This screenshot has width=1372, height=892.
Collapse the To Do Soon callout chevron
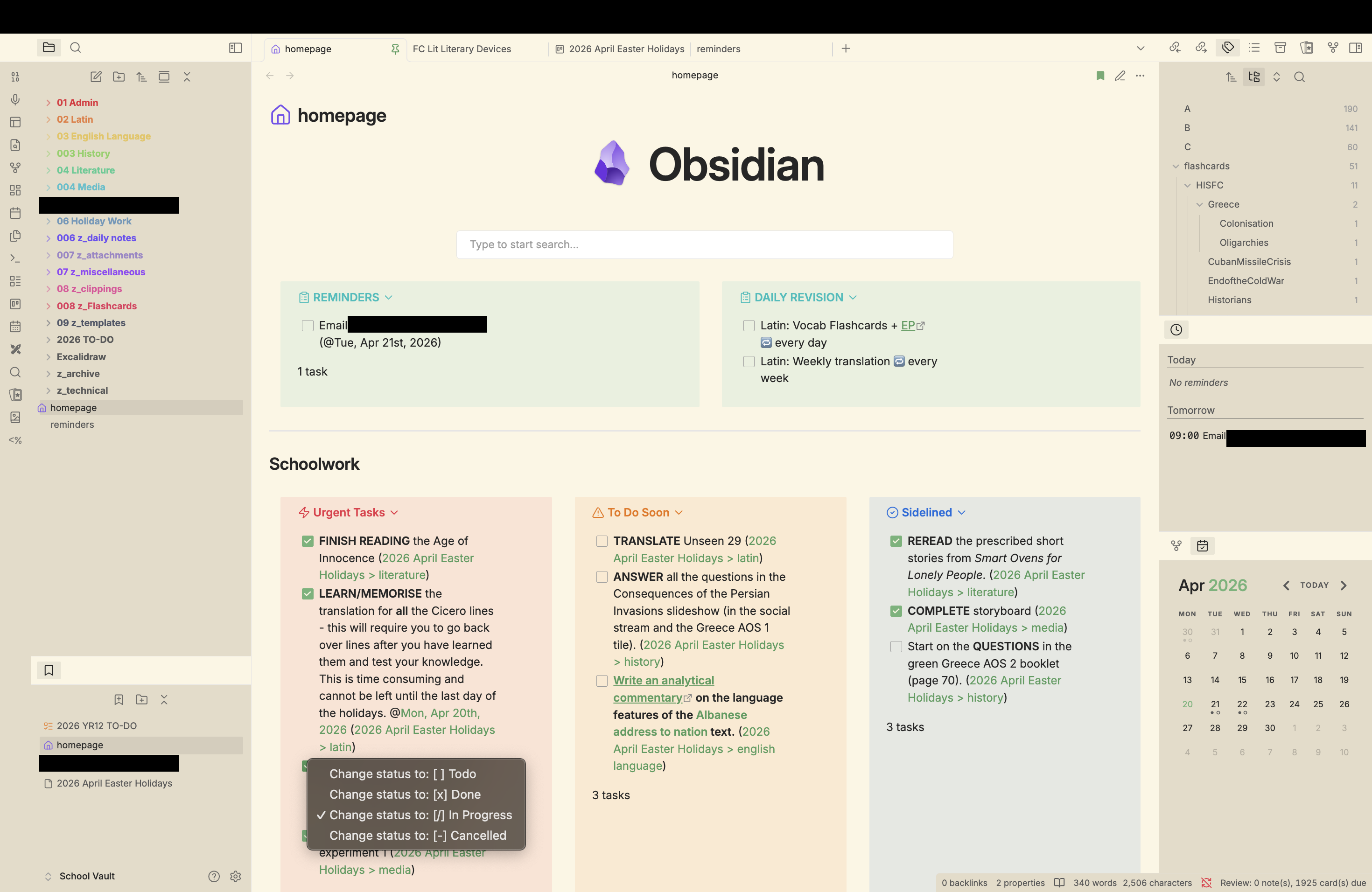pos(679,513)
